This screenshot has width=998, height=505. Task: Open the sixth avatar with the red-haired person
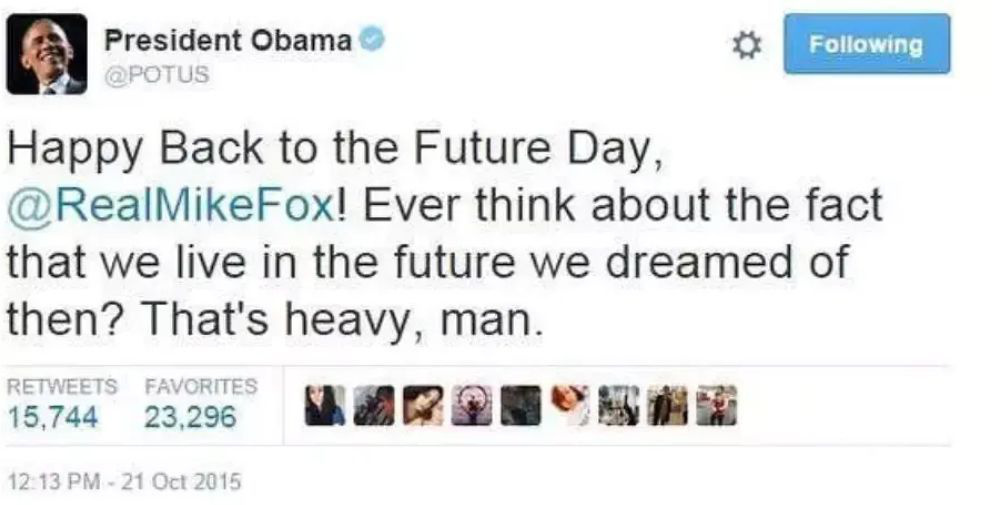click(x=570, y=405)
